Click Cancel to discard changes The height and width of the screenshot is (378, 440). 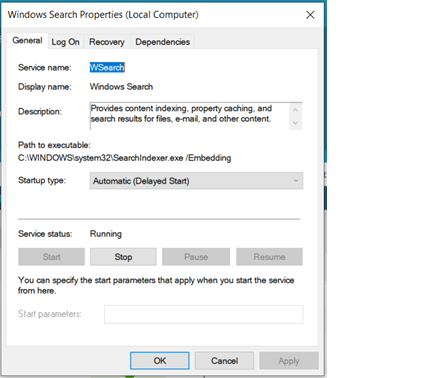pos(224,361)
